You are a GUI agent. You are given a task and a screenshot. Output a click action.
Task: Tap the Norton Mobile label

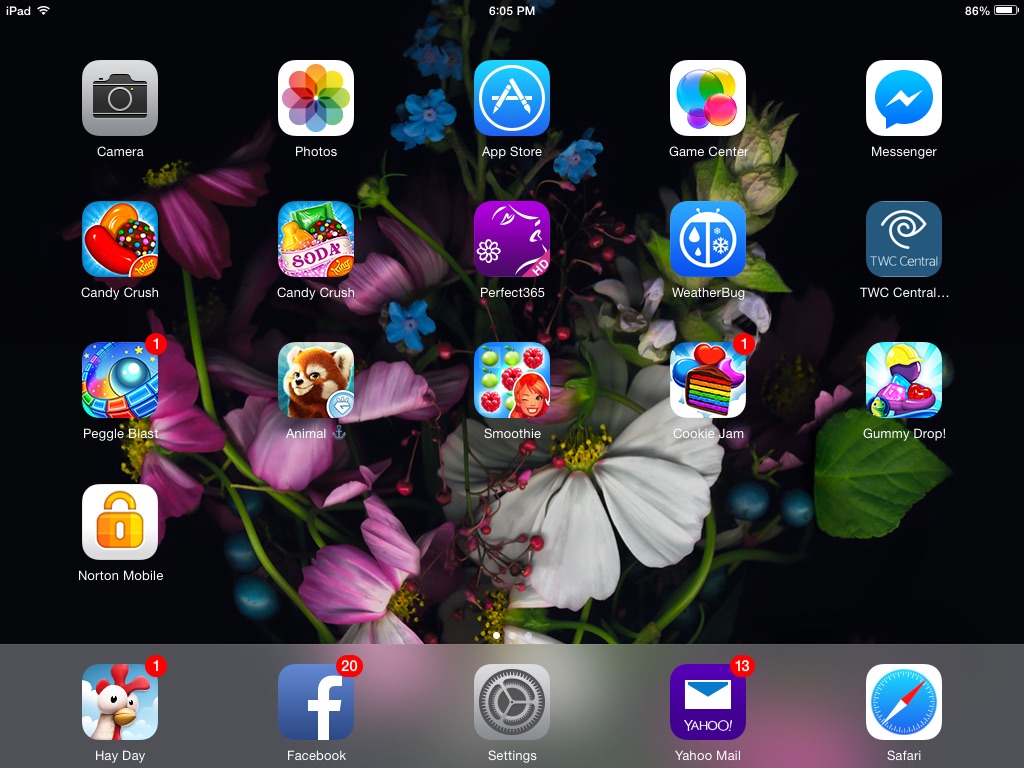coord(120,575)
